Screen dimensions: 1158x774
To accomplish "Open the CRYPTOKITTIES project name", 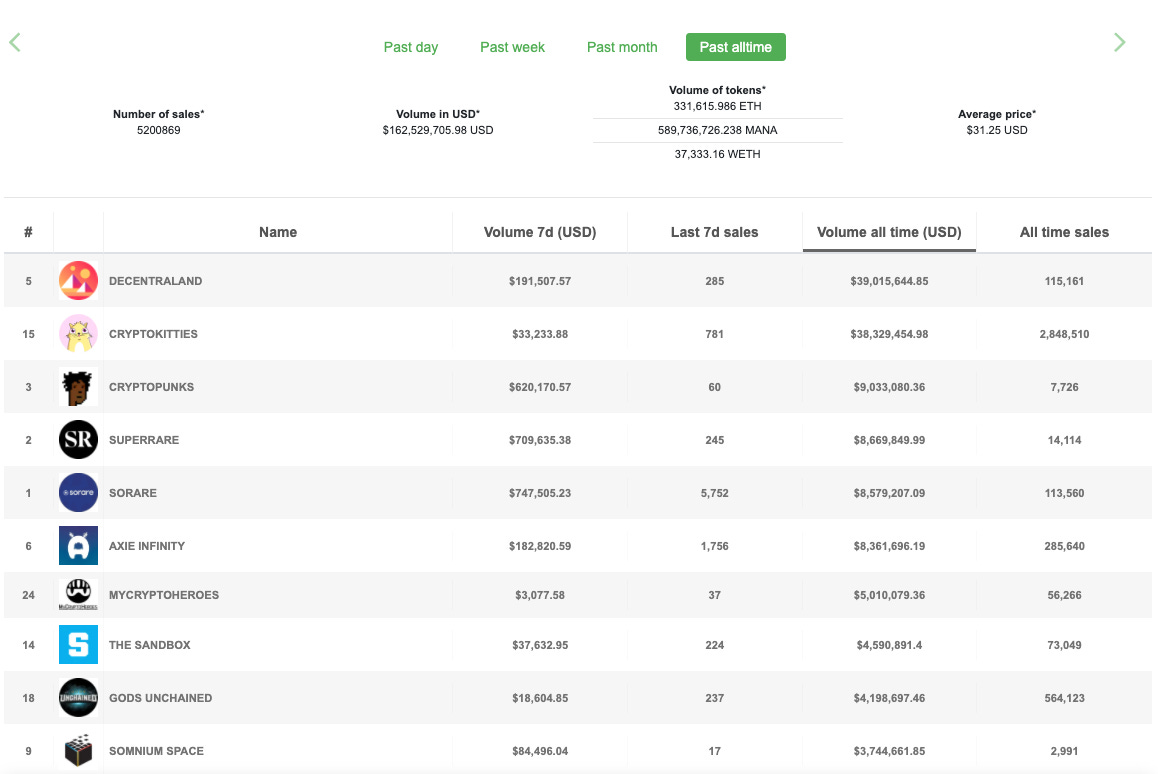I will click(x=153, y=334).
